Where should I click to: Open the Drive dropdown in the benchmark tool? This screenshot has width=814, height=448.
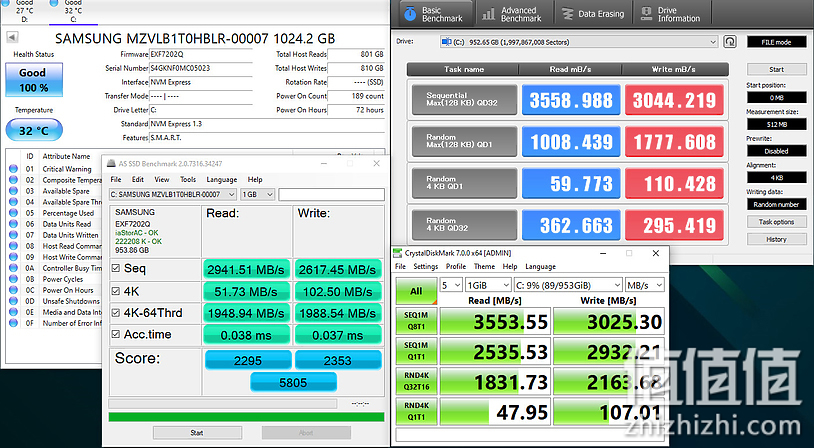(578, 42)
